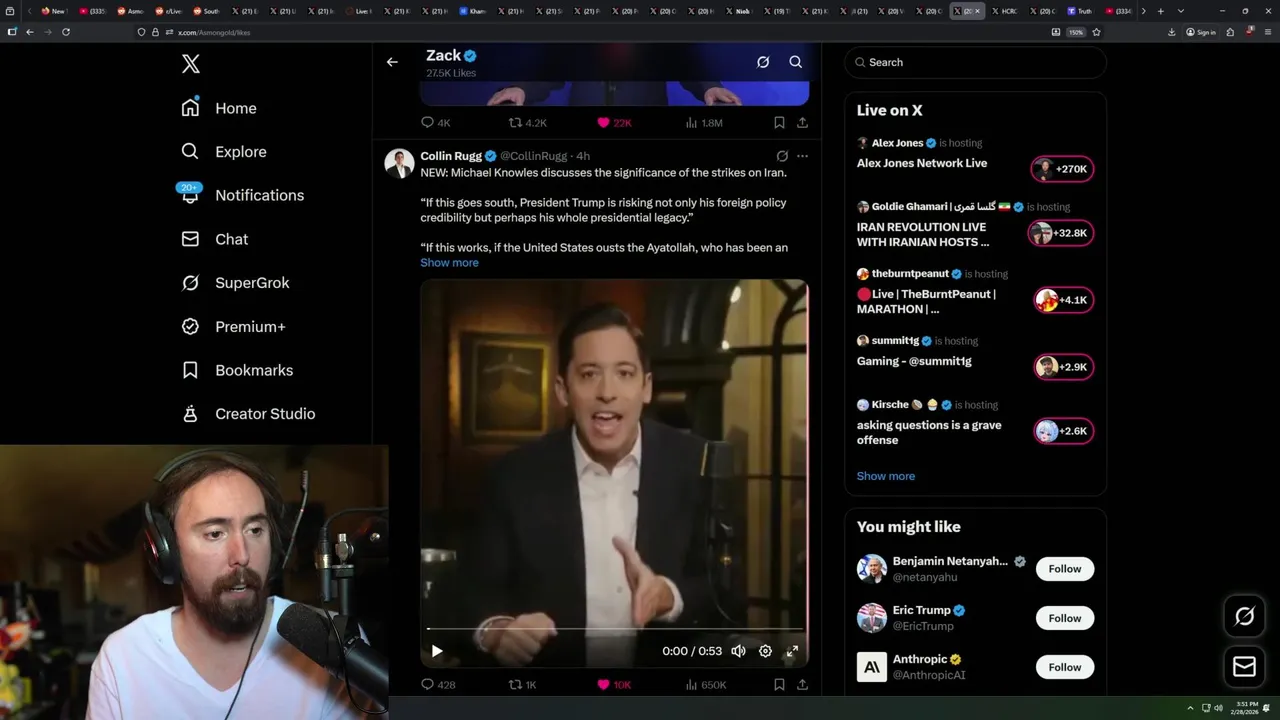The image size is (1280, 720).
Task: Open Creator Studio in the sidebar
Action: pyautogui.click(x=249, y=414)
